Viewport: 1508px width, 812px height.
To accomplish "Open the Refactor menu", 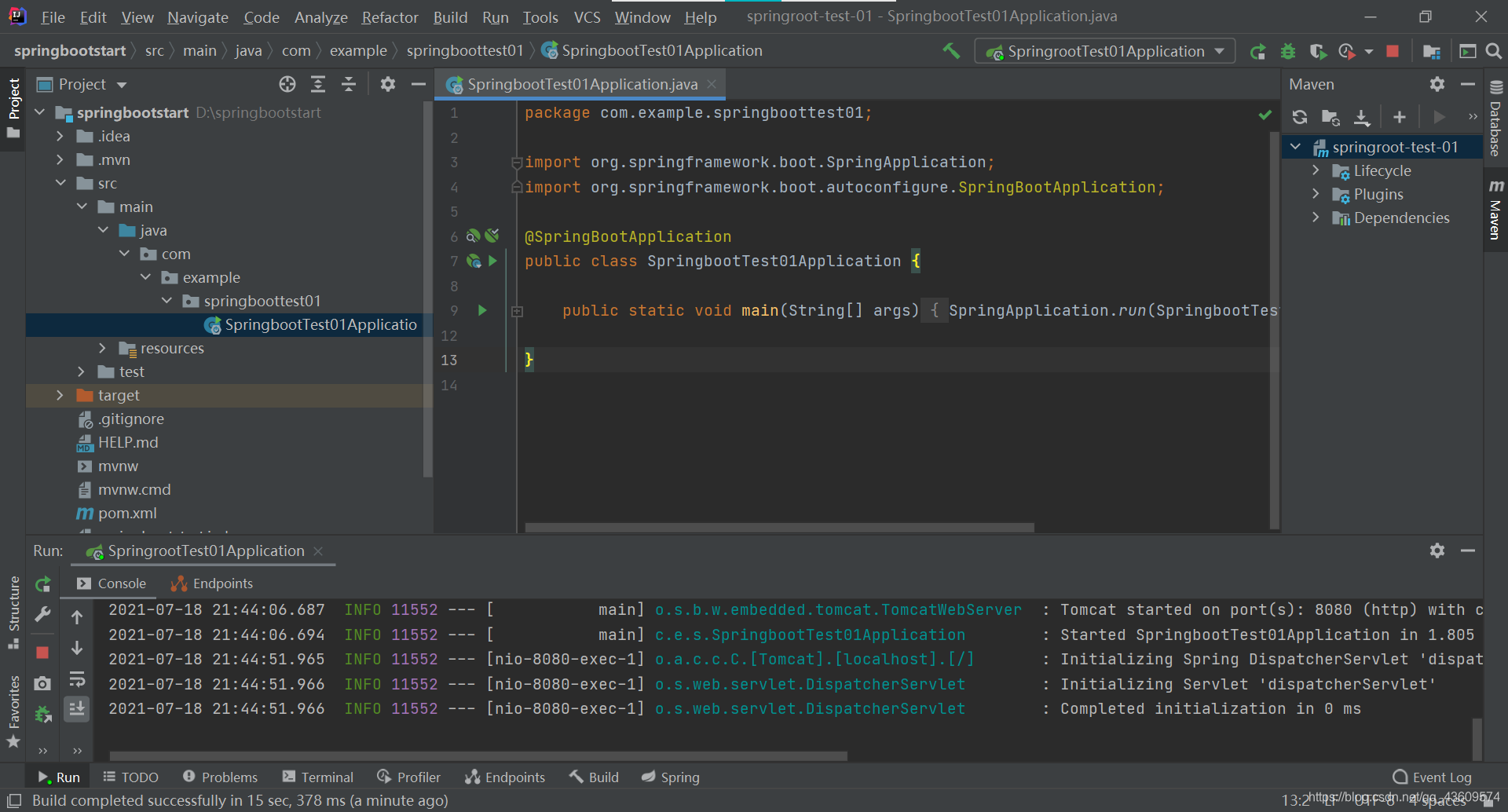I will pos(390,17).
